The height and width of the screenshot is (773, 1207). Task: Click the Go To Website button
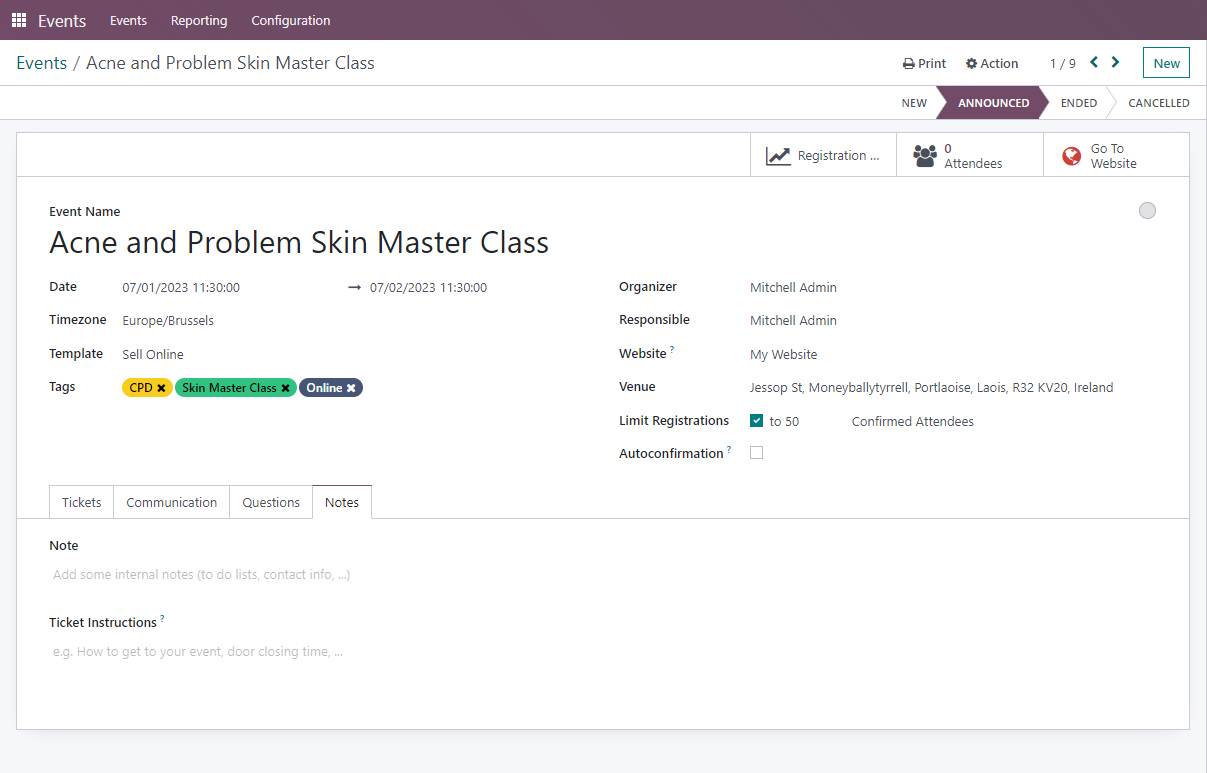(x=1116, y=156)
